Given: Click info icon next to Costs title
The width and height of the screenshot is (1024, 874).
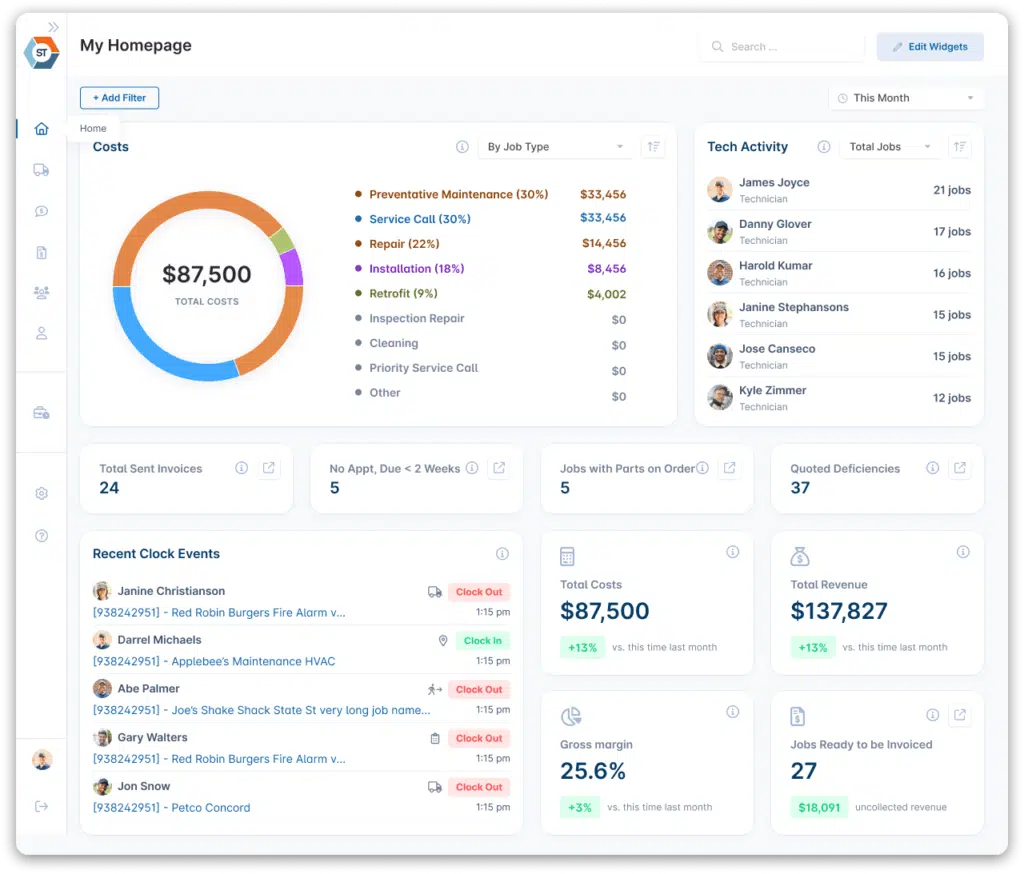Looking at the screenshot, I should pos(462,147).
